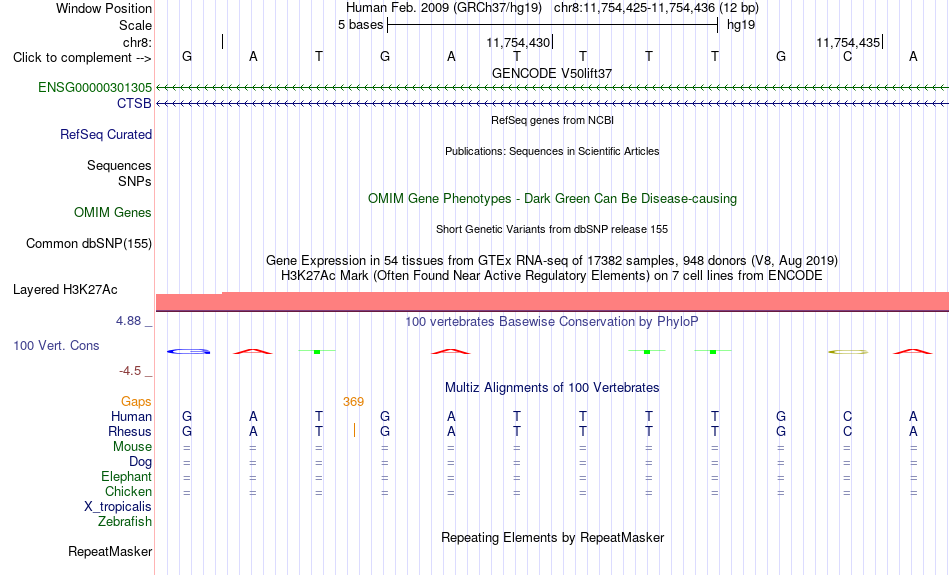950x575 pixels.
Task: Click the RepeatMasker track label
Action: [x=110, y=551]
